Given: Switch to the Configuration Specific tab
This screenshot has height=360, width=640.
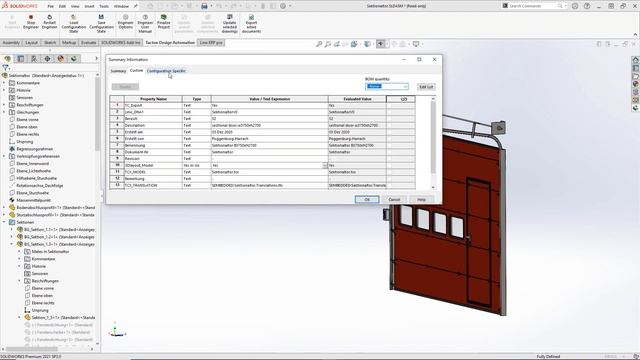Looking at the screenshot, I should 166,71.
